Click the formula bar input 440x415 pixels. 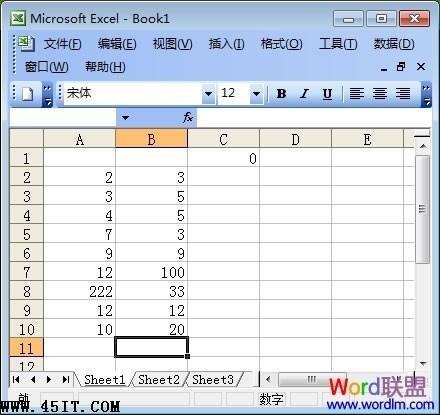(313, 117)
